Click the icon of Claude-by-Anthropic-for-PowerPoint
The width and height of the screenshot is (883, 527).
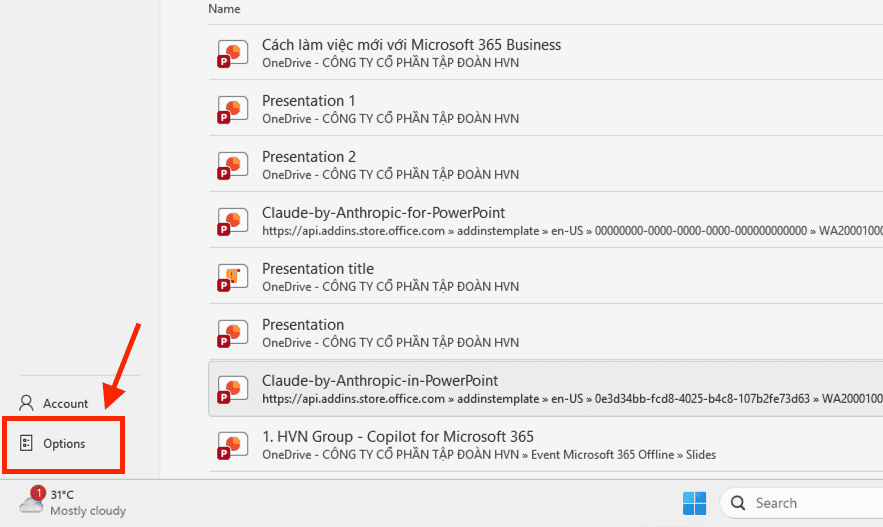[x=233, y=221]
